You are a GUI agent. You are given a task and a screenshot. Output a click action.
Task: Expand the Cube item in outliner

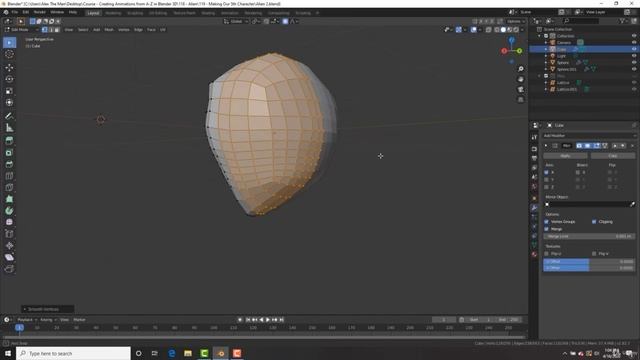point(546,49)
